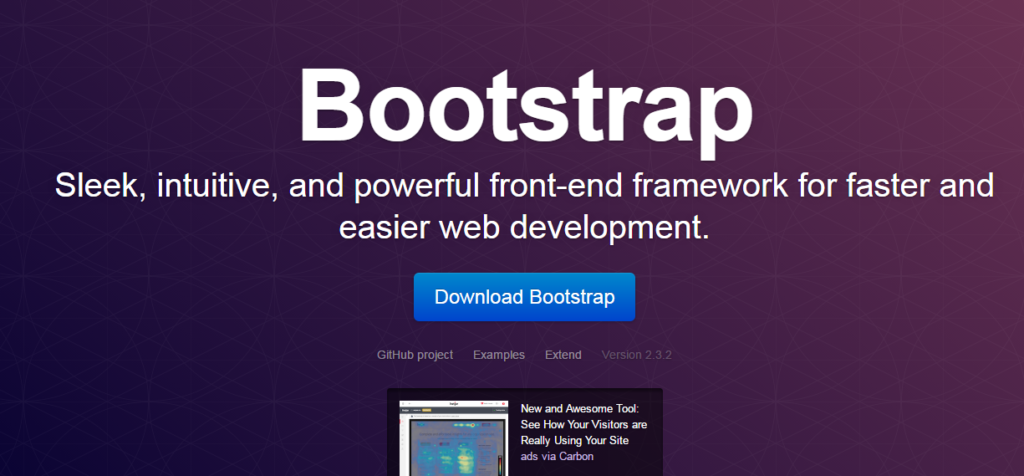
Task: Click the Version 2.3.2 text
Action: (637, 355)
